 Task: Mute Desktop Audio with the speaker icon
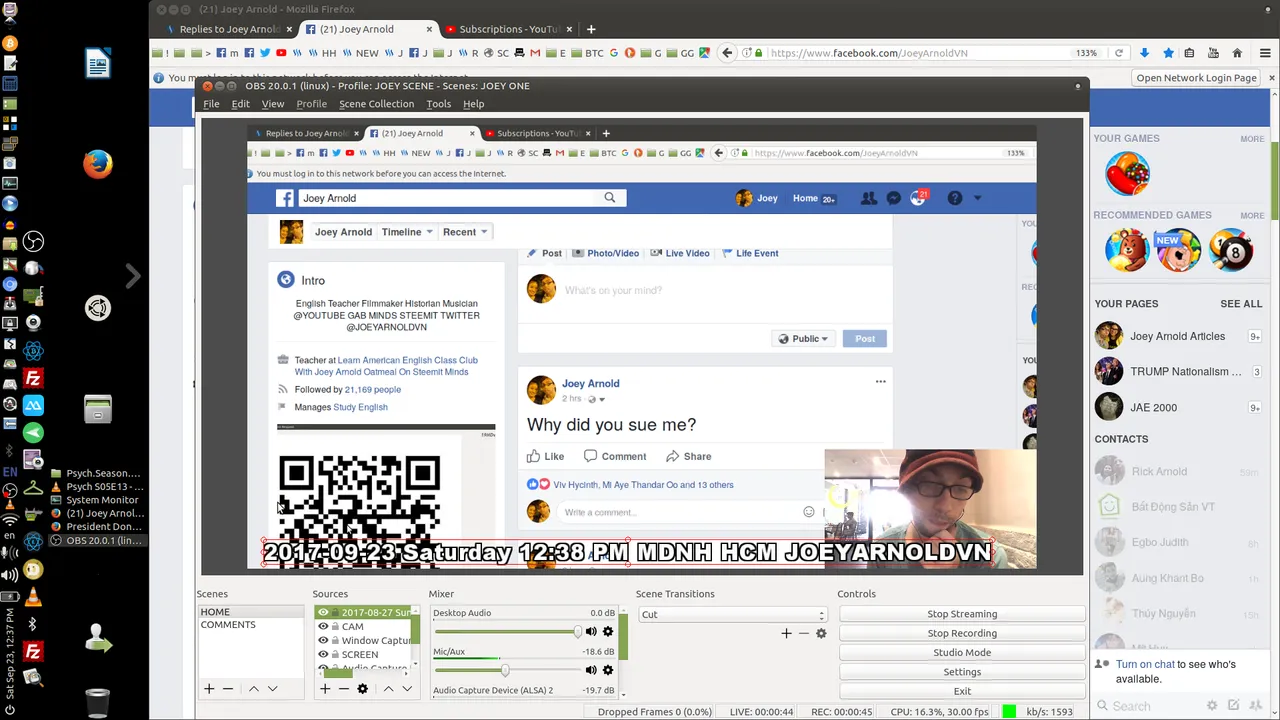point(591,632)
